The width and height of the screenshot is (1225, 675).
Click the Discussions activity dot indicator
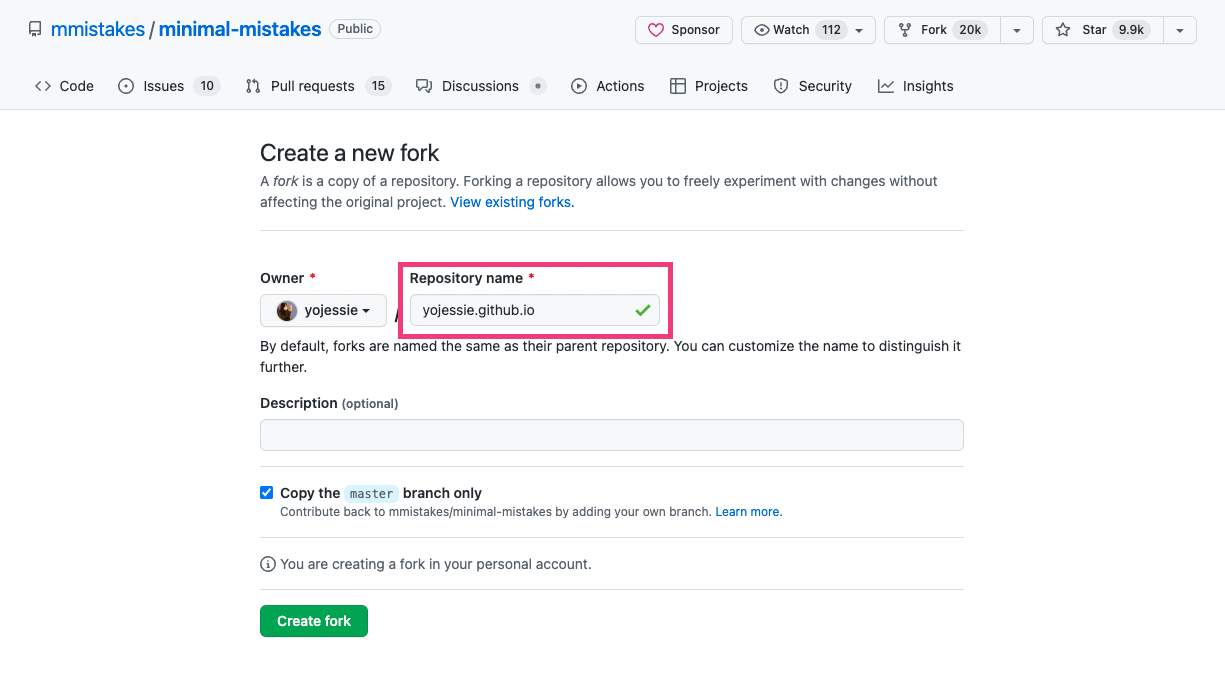(538, 86)
